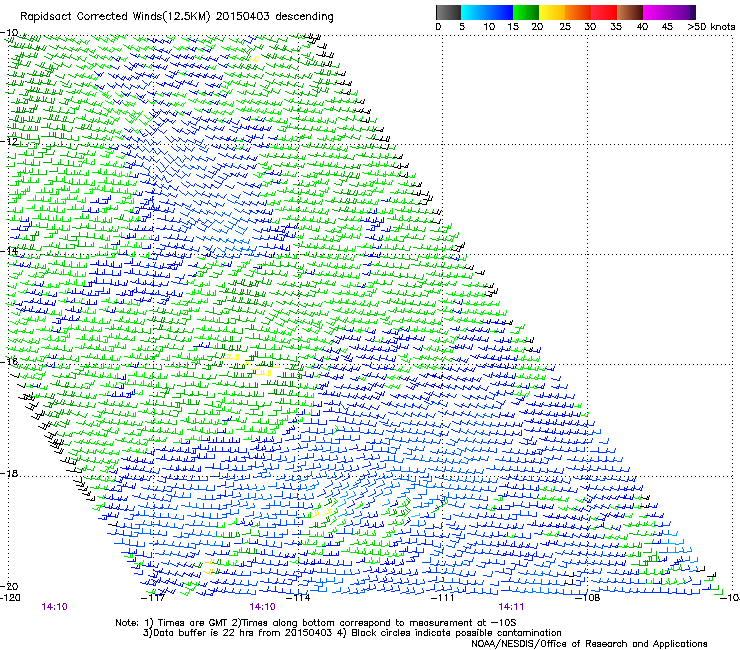The width and height of the screenshot is (740, 650).
Task: Click the 14:11 time label
Action: point(511,607)
